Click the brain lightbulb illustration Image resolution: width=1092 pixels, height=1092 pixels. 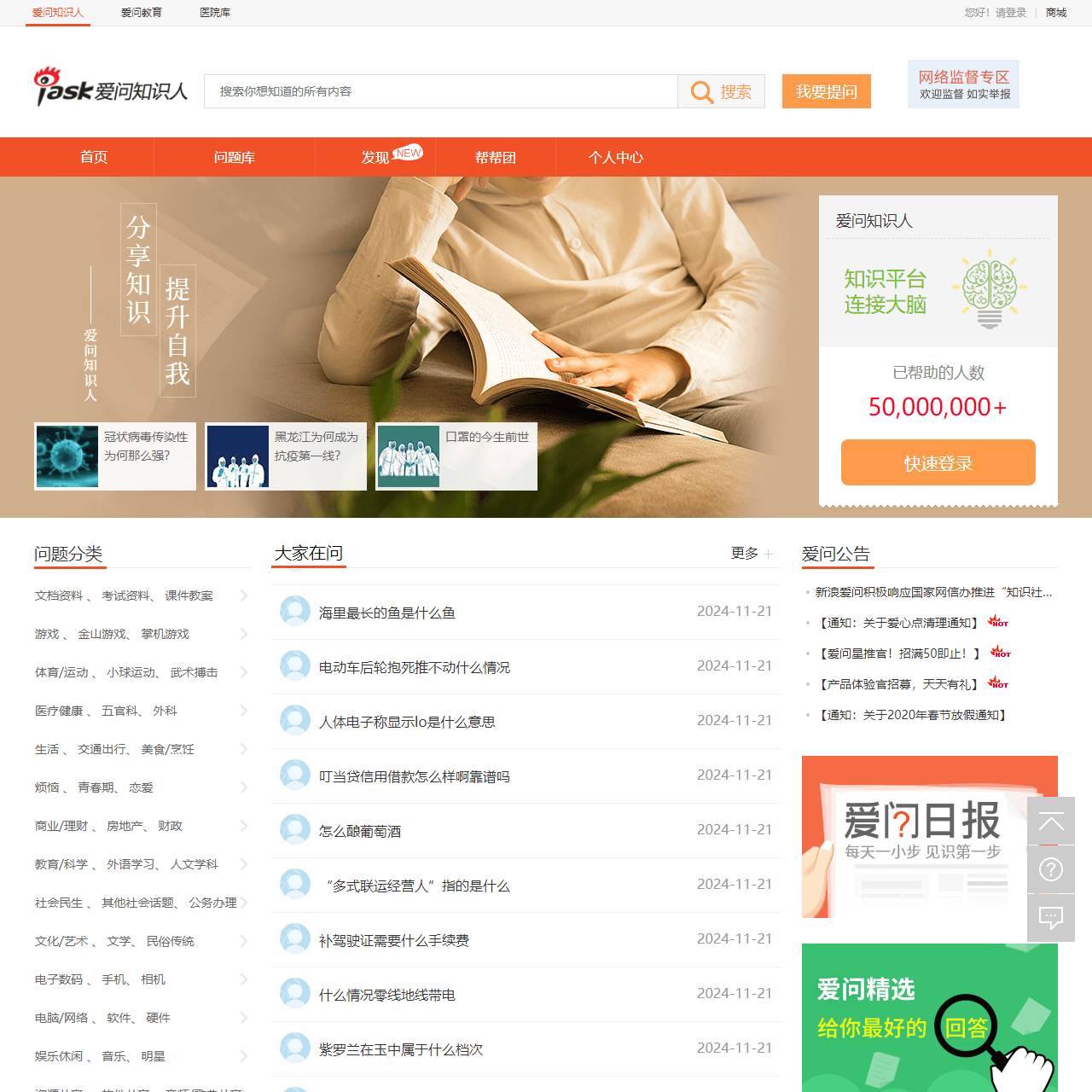[x=990, y=288]
